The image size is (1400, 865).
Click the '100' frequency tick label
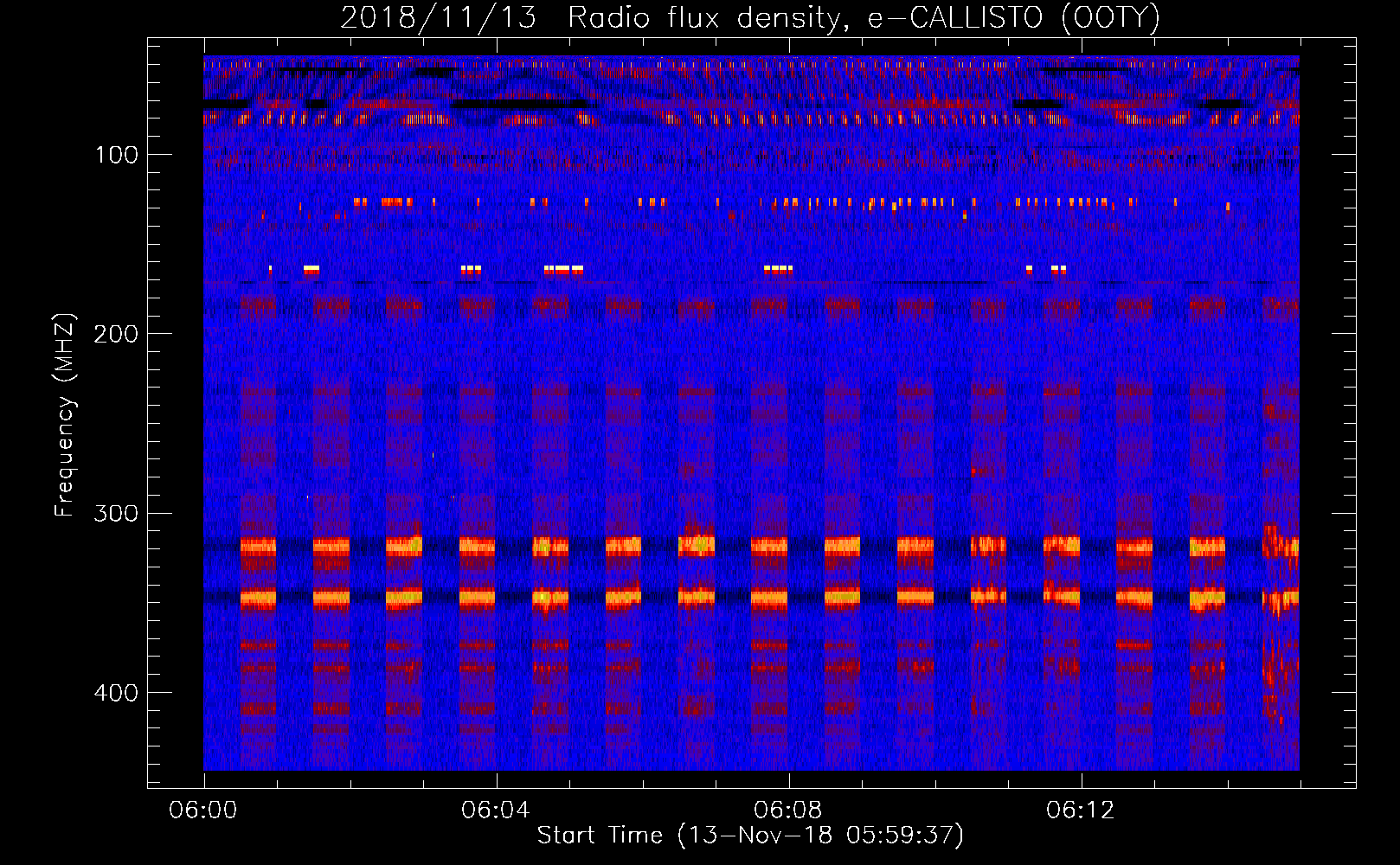coord(117,155)
